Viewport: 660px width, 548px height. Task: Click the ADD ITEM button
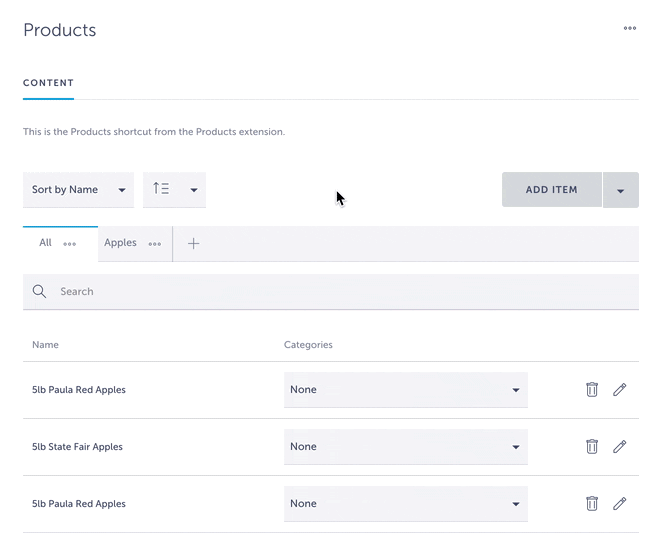551,189
